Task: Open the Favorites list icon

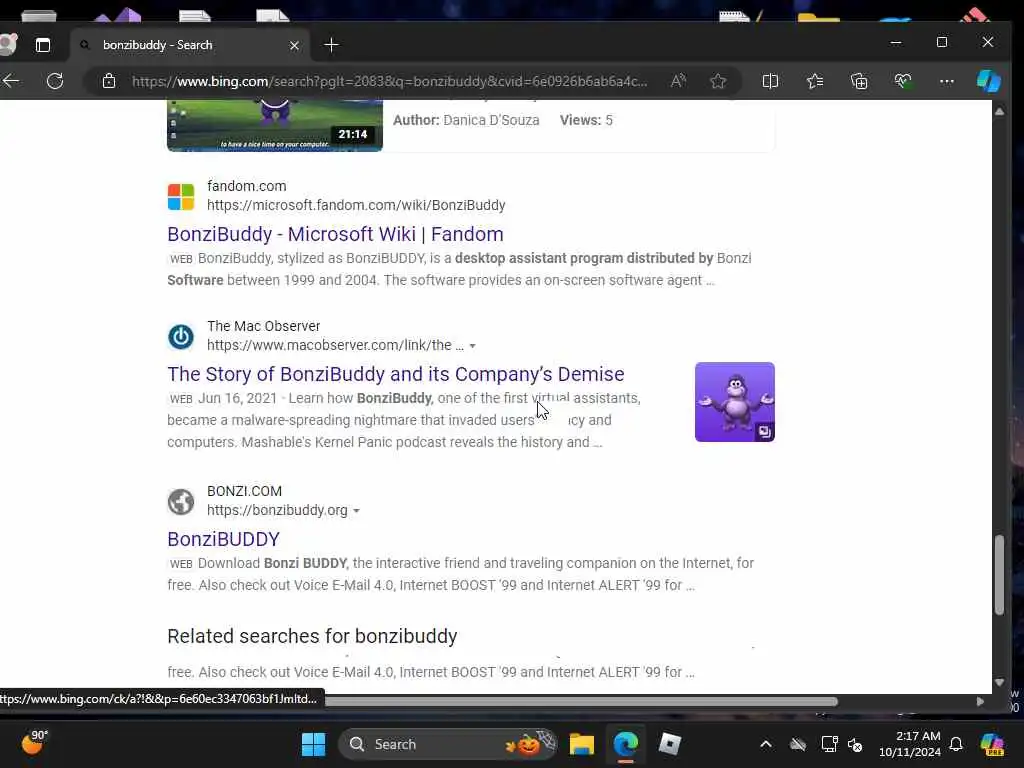Action: [x=815, y=81]
